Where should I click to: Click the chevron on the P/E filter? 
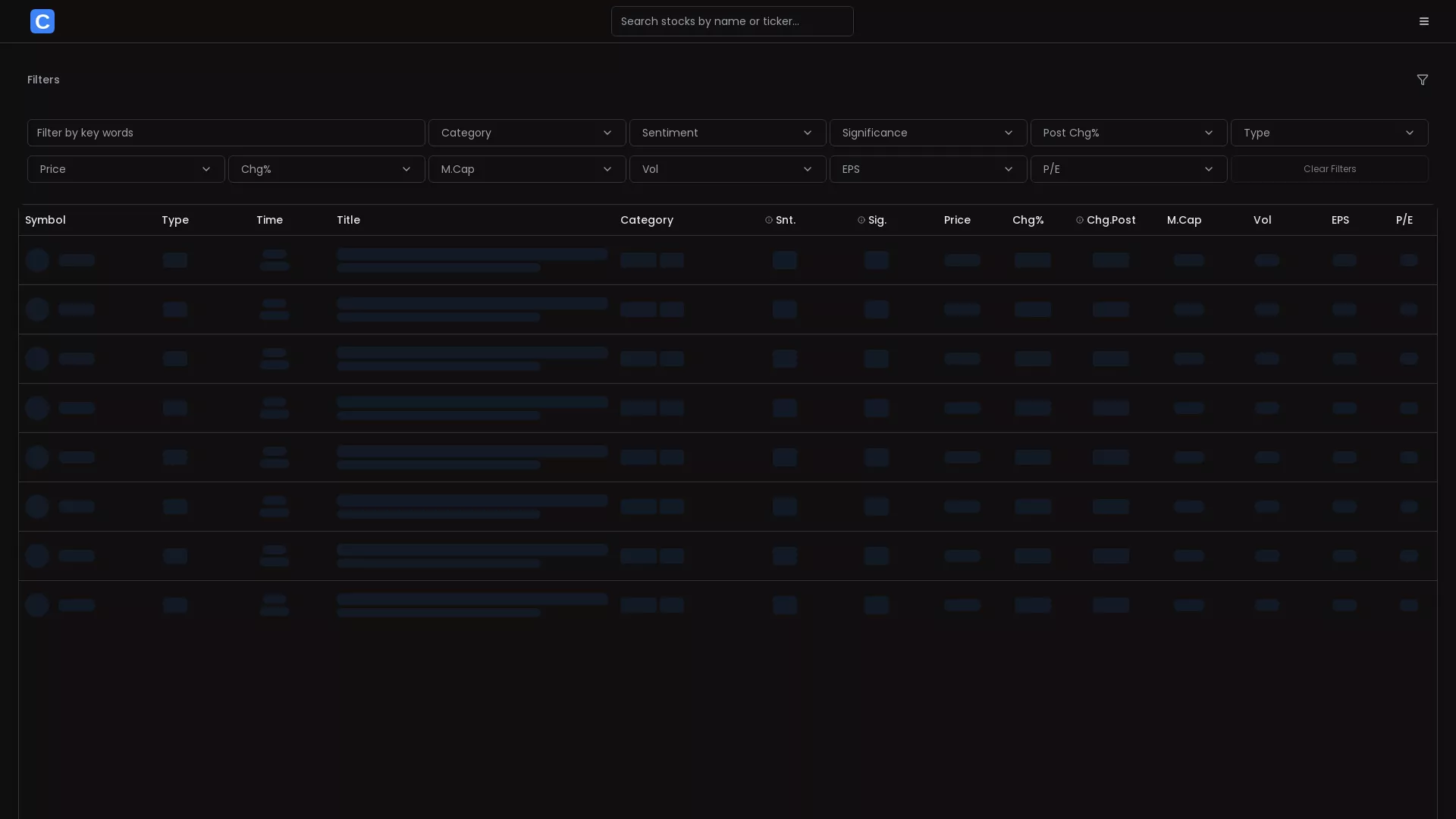[1209, 169]
